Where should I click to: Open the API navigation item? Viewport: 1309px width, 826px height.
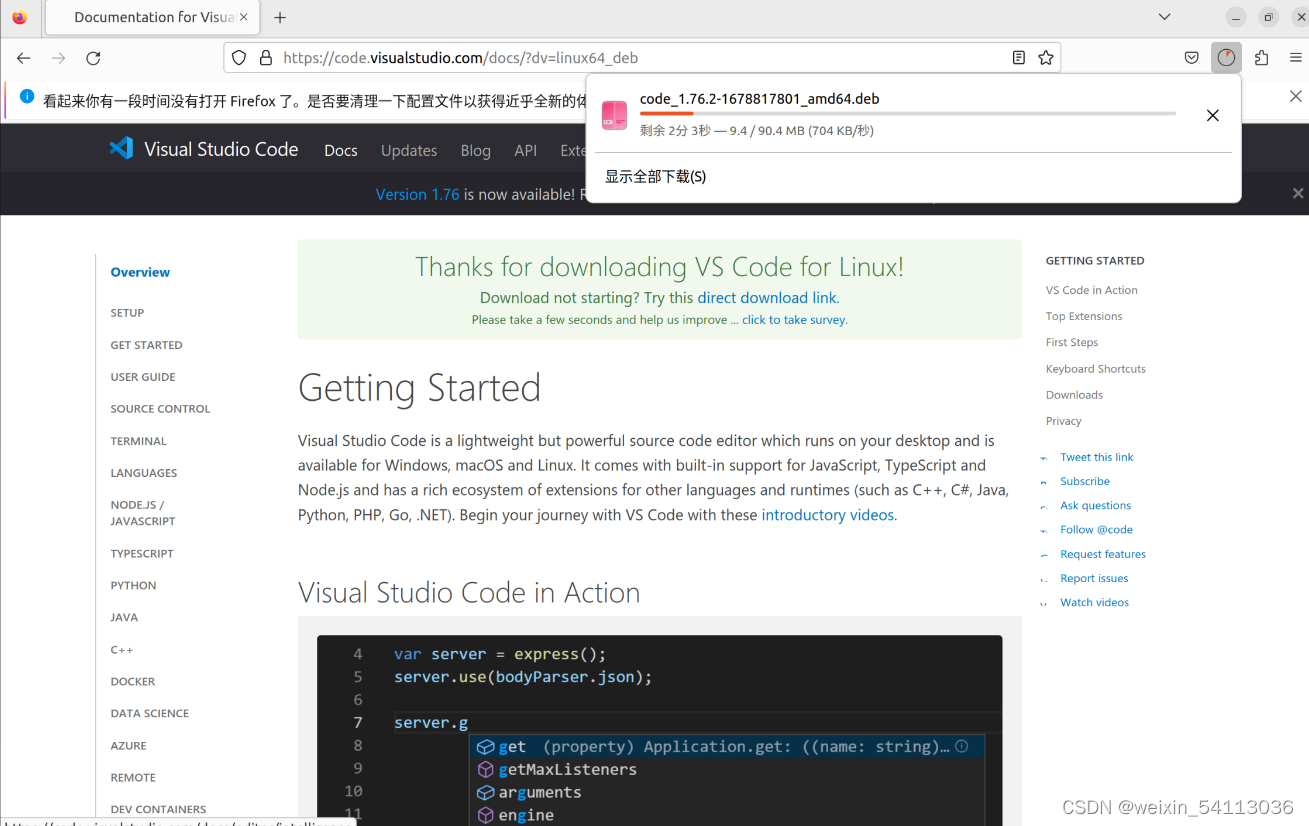coord(525,150)
